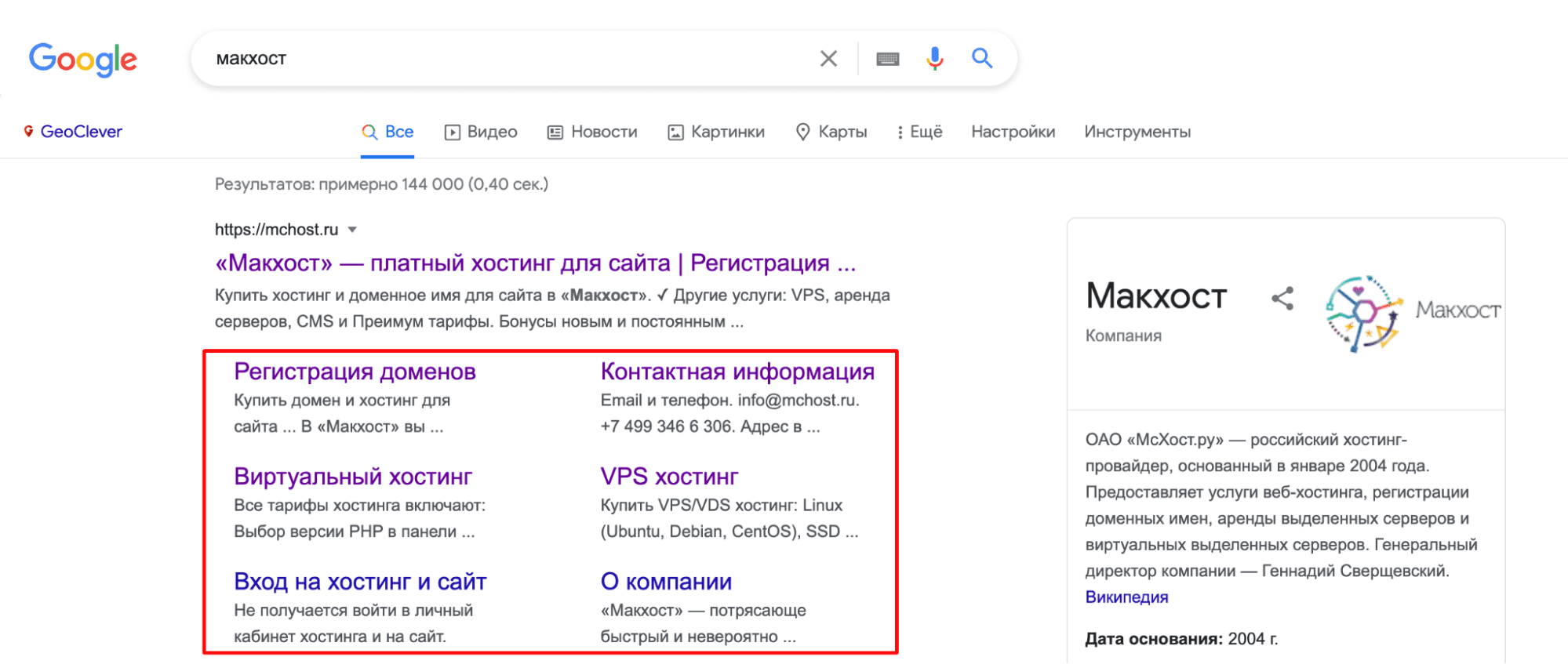Open Инструменты search tools
The height and width of the screenshot is (664, 1568).
tap(1137, 132)
